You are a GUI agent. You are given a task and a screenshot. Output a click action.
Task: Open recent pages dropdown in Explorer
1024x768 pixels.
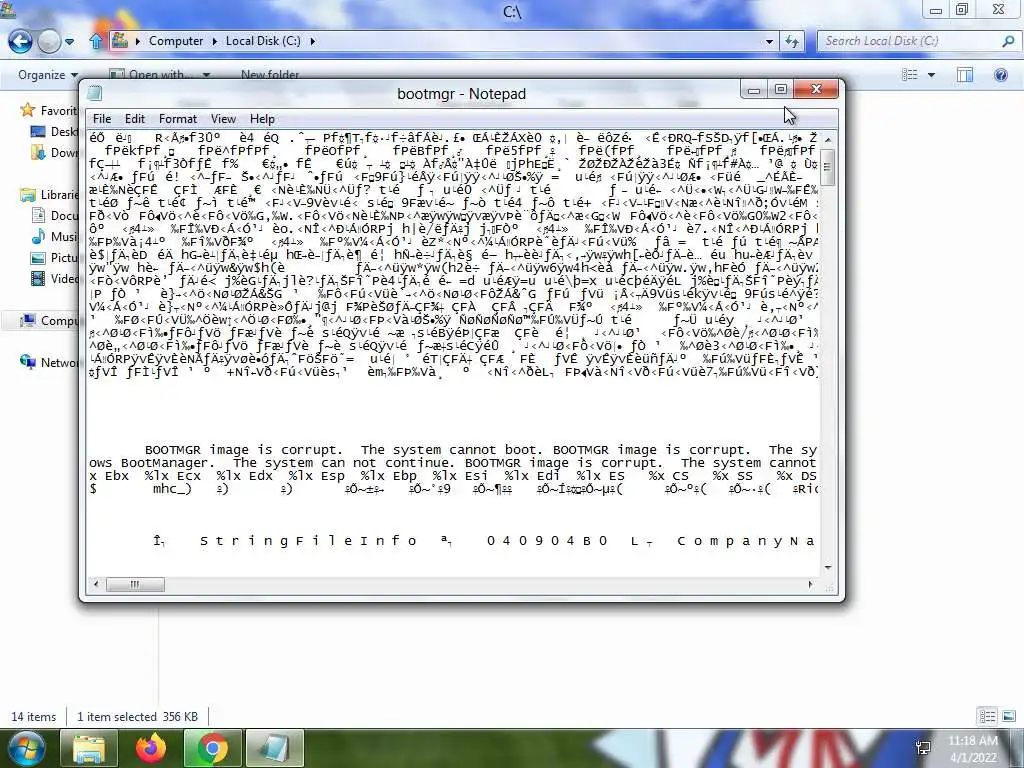pyautogui.click(x=69, y=42)
